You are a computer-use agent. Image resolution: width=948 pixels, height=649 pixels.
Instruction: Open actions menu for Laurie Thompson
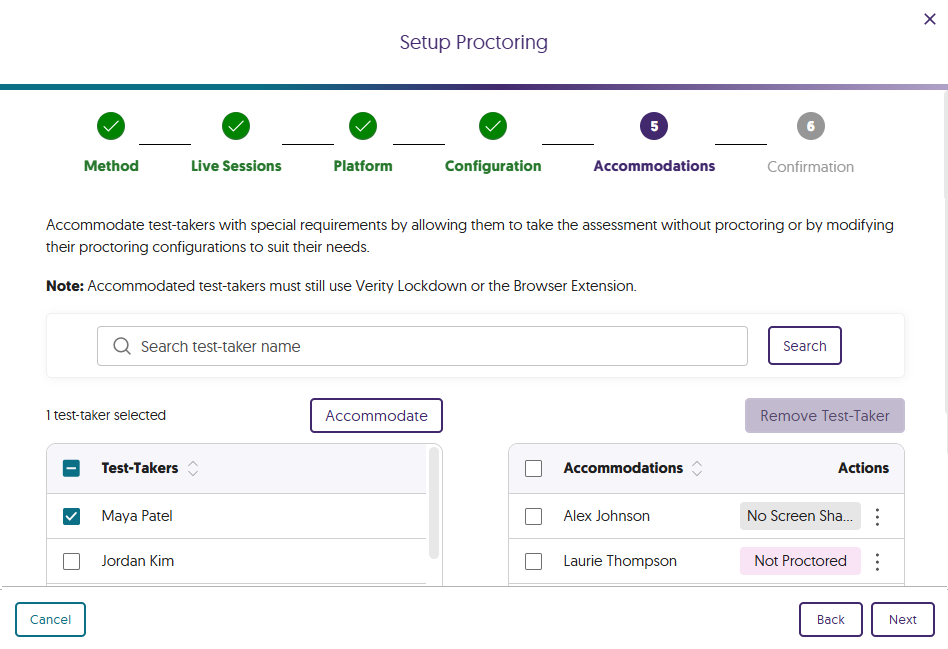pyautogui.click(x=877, y=561)
